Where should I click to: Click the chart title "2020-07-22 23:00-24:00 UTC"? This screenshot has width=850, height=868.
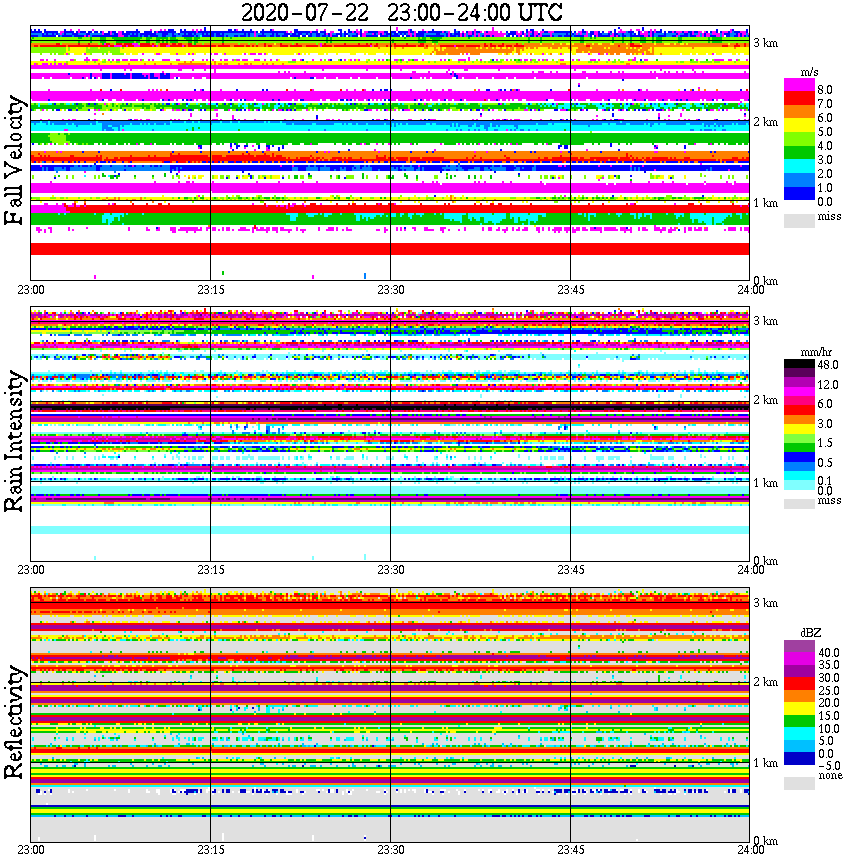[401, 12]
